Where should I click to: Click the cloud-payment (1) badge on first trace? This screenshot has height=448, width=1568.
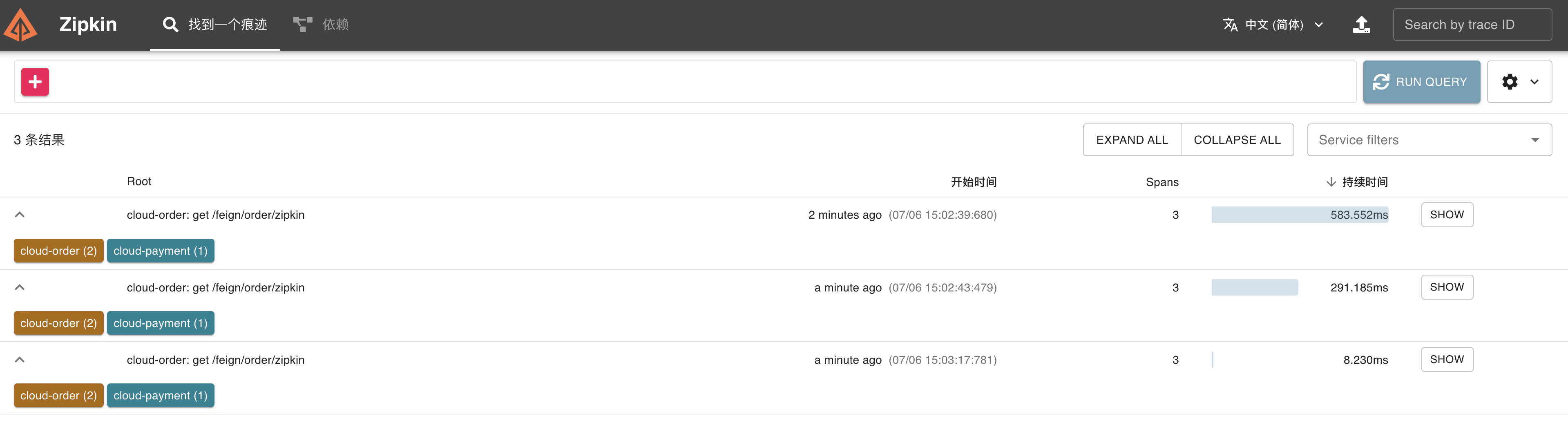[x=160, y=250]
